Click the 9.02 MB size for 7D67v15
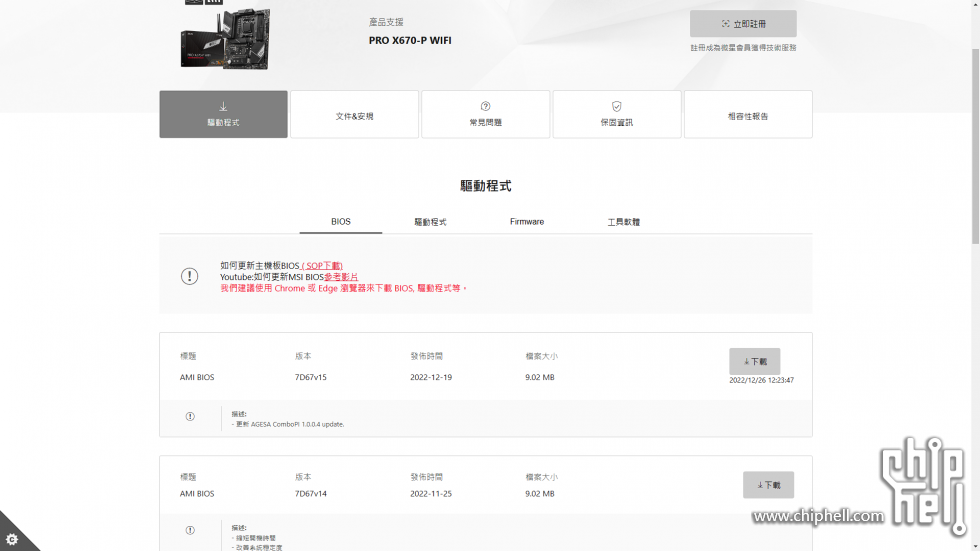The image size is (980, 551). click(x=539, y=377)
